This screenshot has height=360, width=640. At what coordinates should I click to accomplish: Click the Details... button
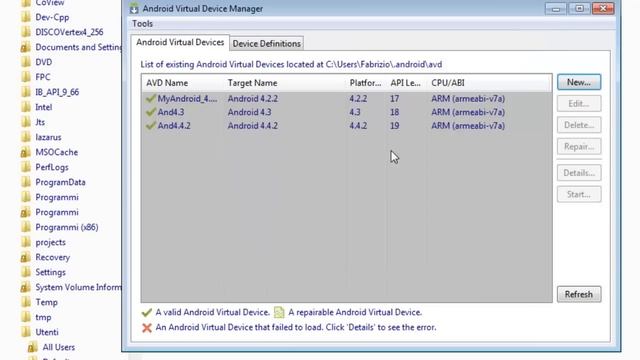click(579, 173)
